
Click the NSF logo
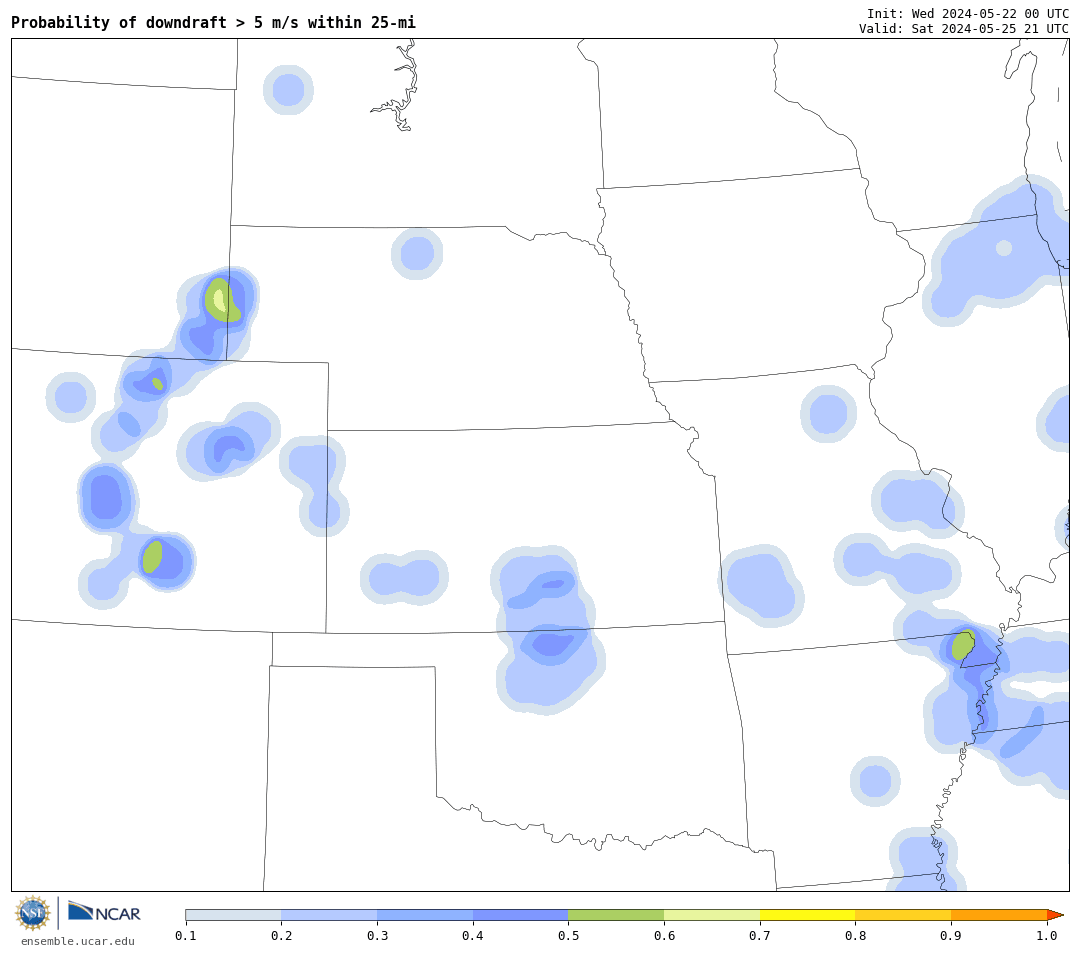32,913
